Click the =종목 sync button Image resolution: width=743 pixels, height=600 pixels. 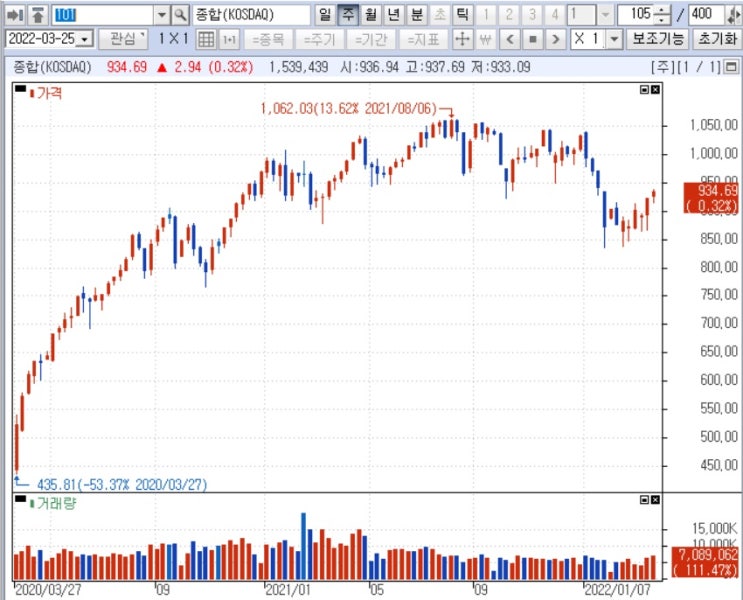pyautogui.click(x=267, y=39)
